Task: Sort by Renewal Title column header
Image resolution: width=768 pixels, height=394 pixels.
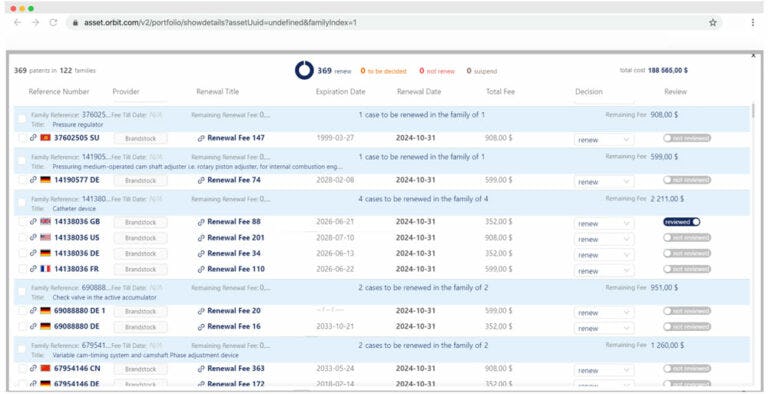Action: coord(217,92)
